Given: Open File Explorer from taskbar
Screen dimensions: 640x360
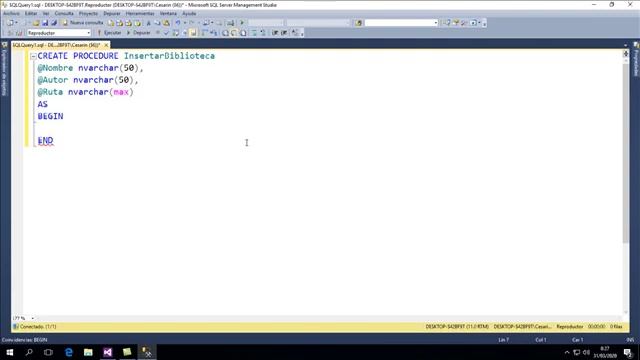Looking at the screenshot, I should click(88, 352).
